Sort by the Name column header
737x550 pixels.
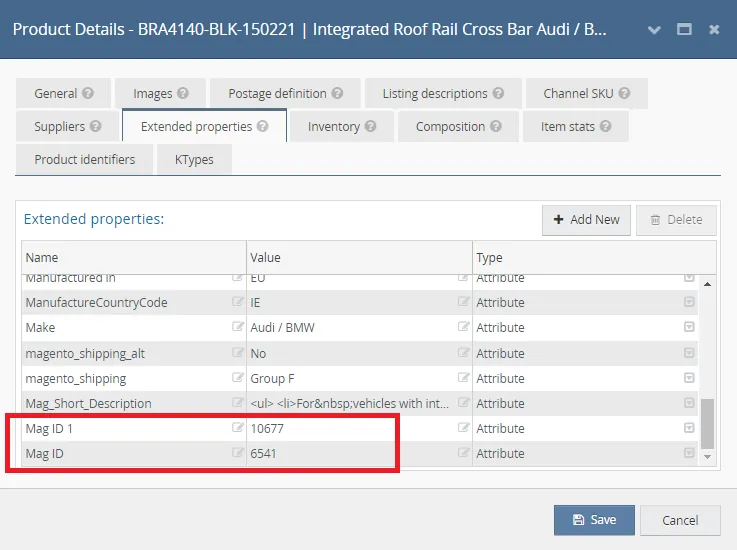click(134, 258)
